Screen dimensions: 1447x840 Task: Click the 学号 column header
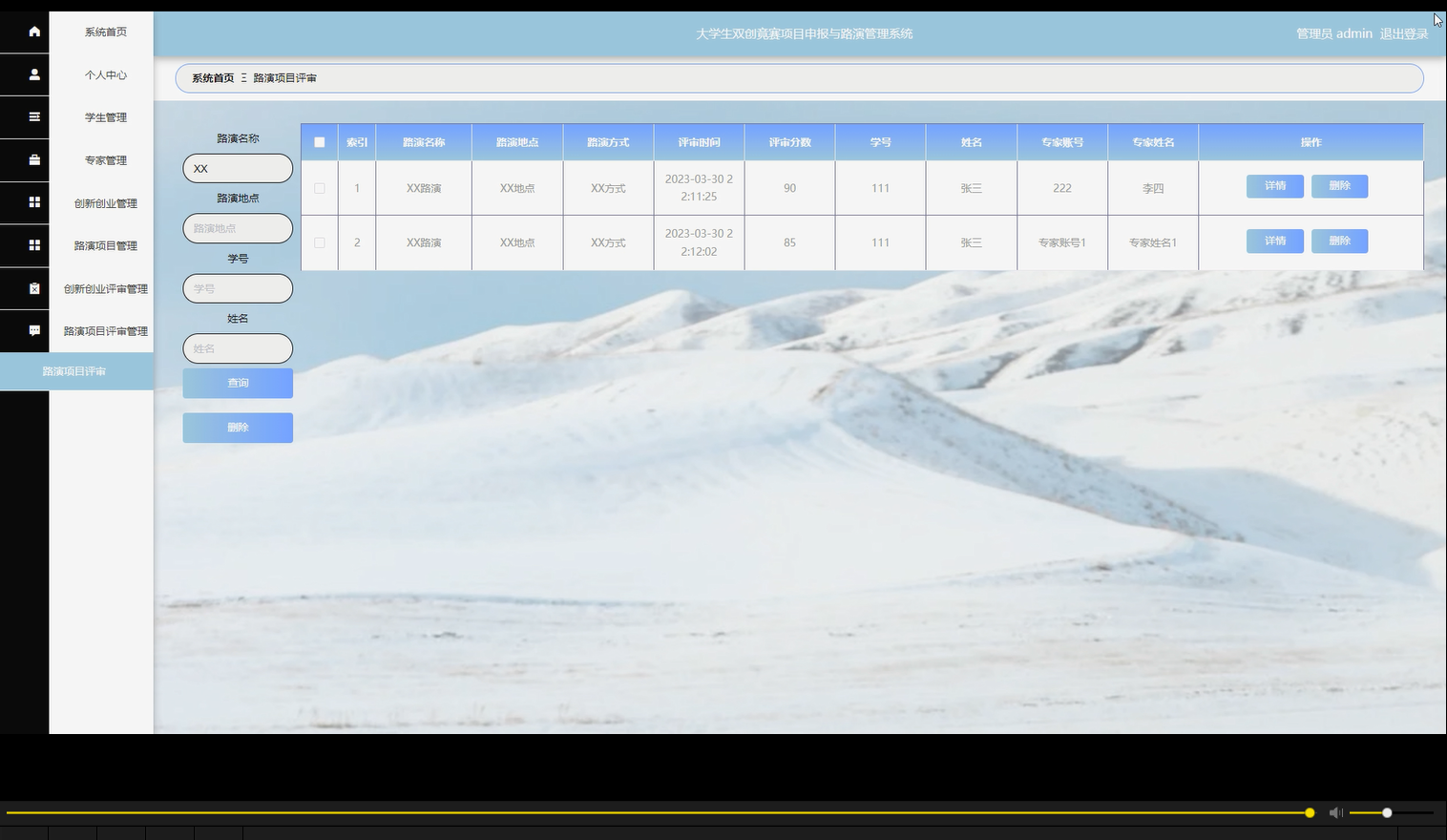click(x=880, y=142)
